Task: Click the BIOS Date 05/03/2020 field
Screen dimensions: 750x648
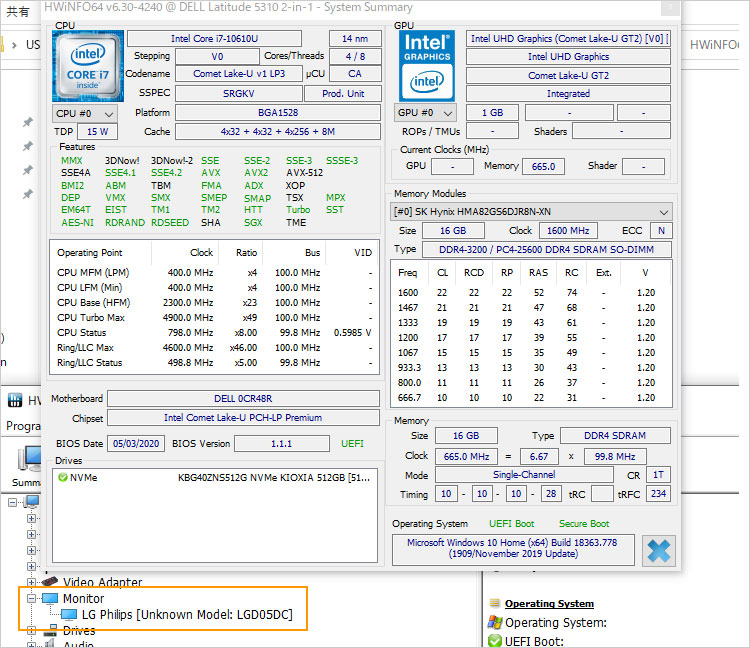Action: [136, 443]
